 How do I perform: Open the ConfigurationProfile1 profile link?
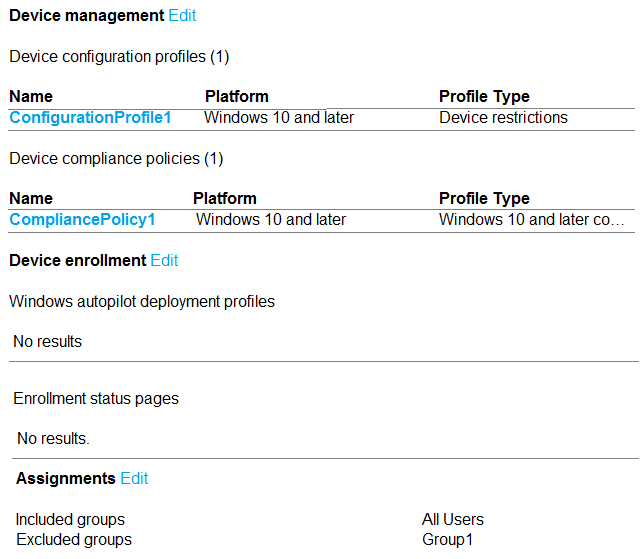[x=91, y=118]
